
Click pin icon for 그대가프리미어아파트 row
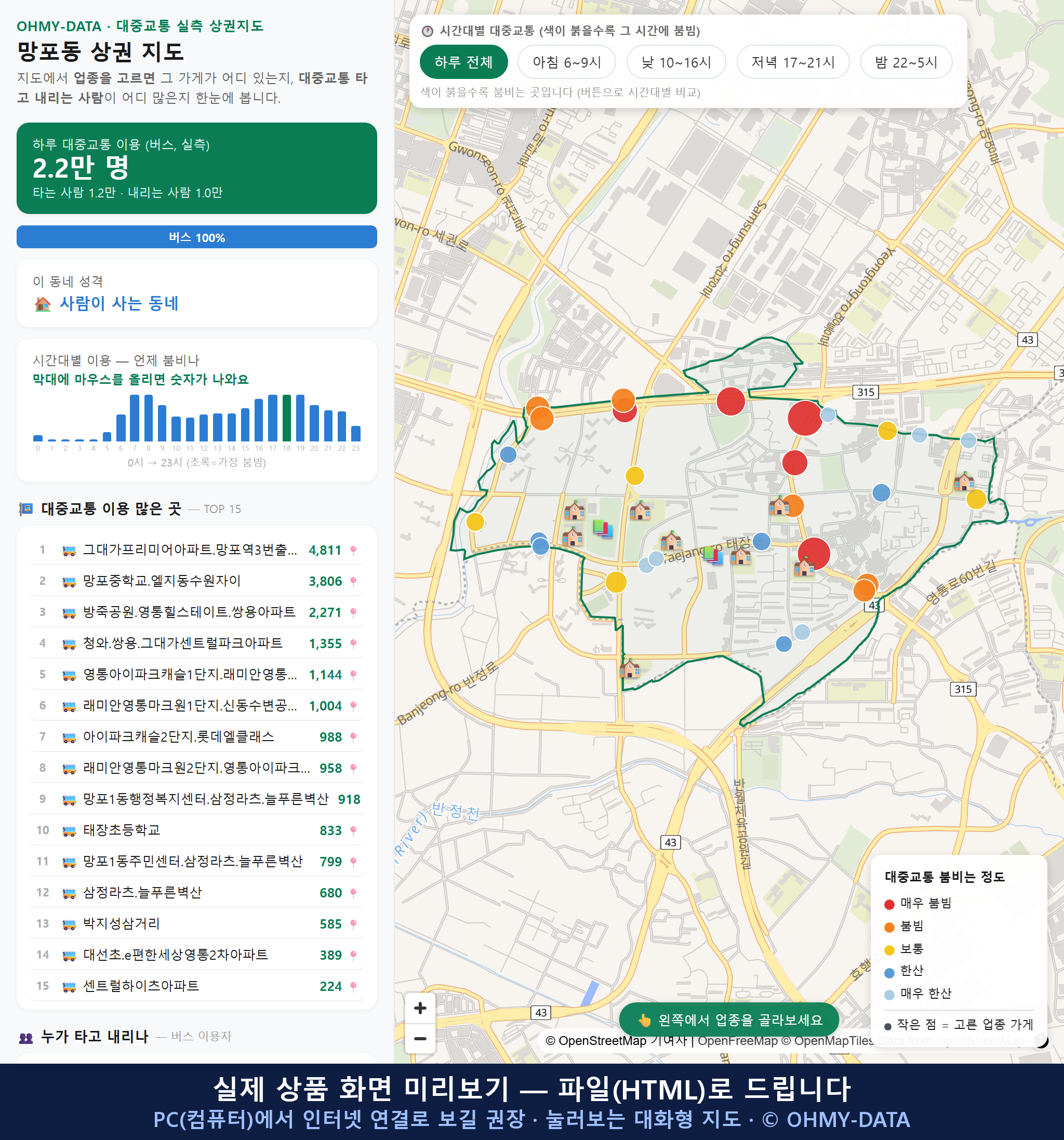pyautogui.click(x=353, y=550)
